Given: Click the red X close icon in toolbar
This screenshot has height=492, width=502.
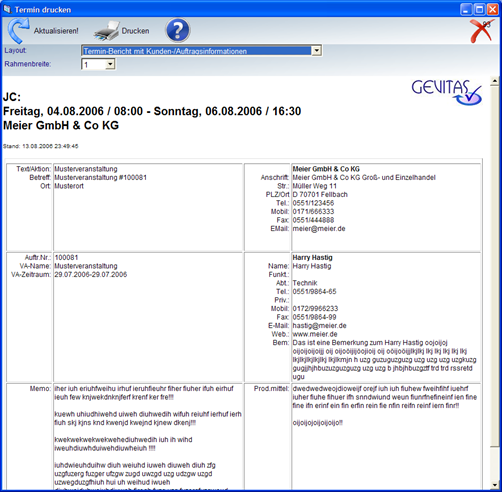Looking at the screenshot, I should click(482, 31).
